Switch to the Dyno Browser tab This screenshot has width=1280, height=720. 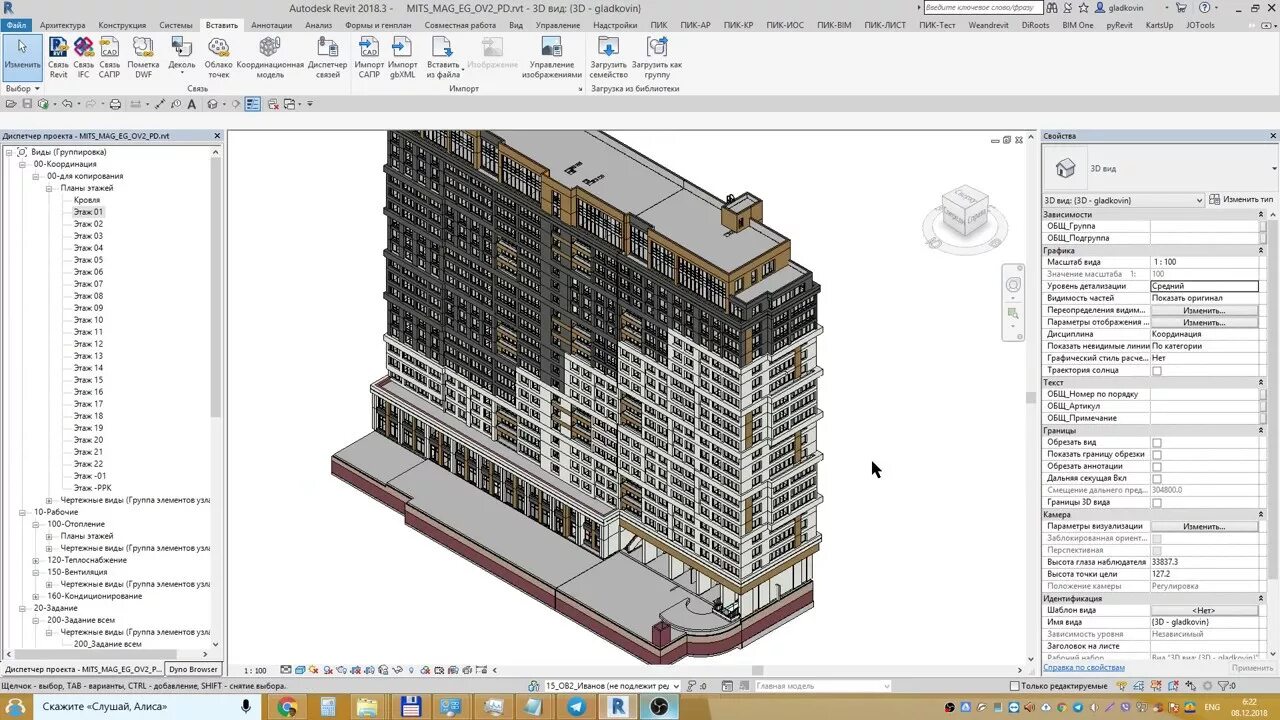point(193,669)
